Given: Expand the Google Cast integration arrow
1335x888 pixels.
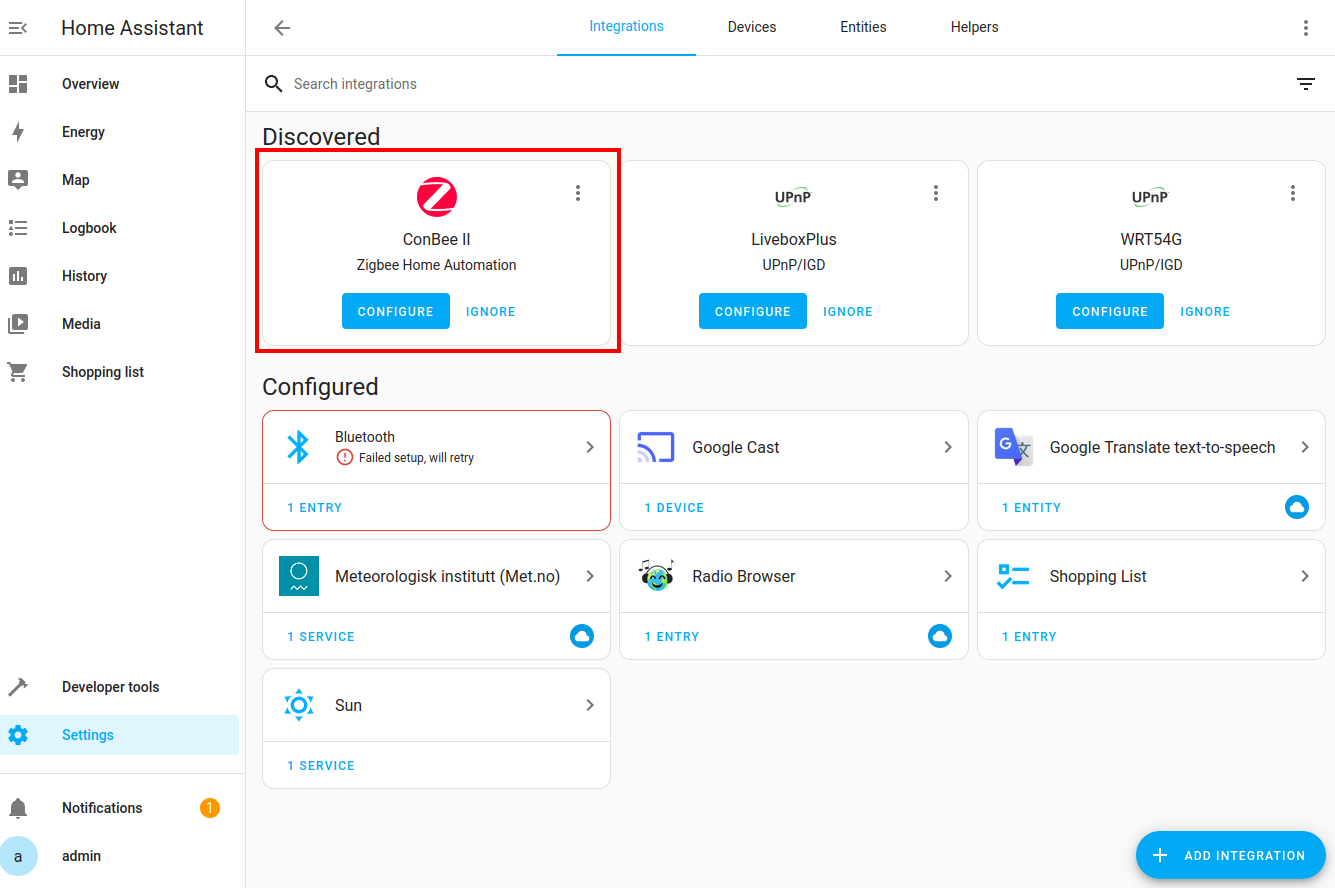Looking at the screenshot, I should click(947, 447).
